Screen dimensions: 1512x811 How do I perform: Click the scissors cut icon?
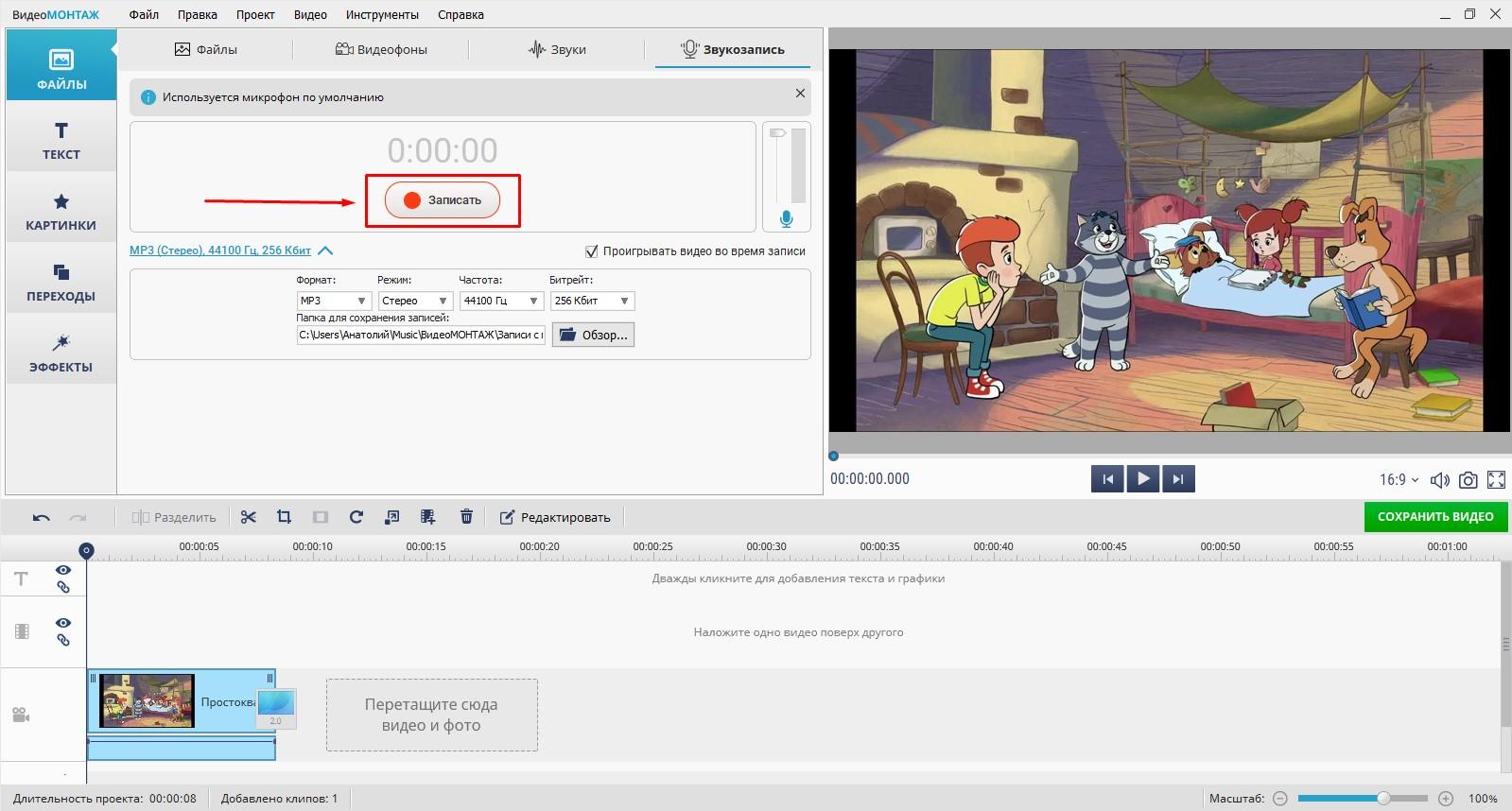click(x=248, y=517)
